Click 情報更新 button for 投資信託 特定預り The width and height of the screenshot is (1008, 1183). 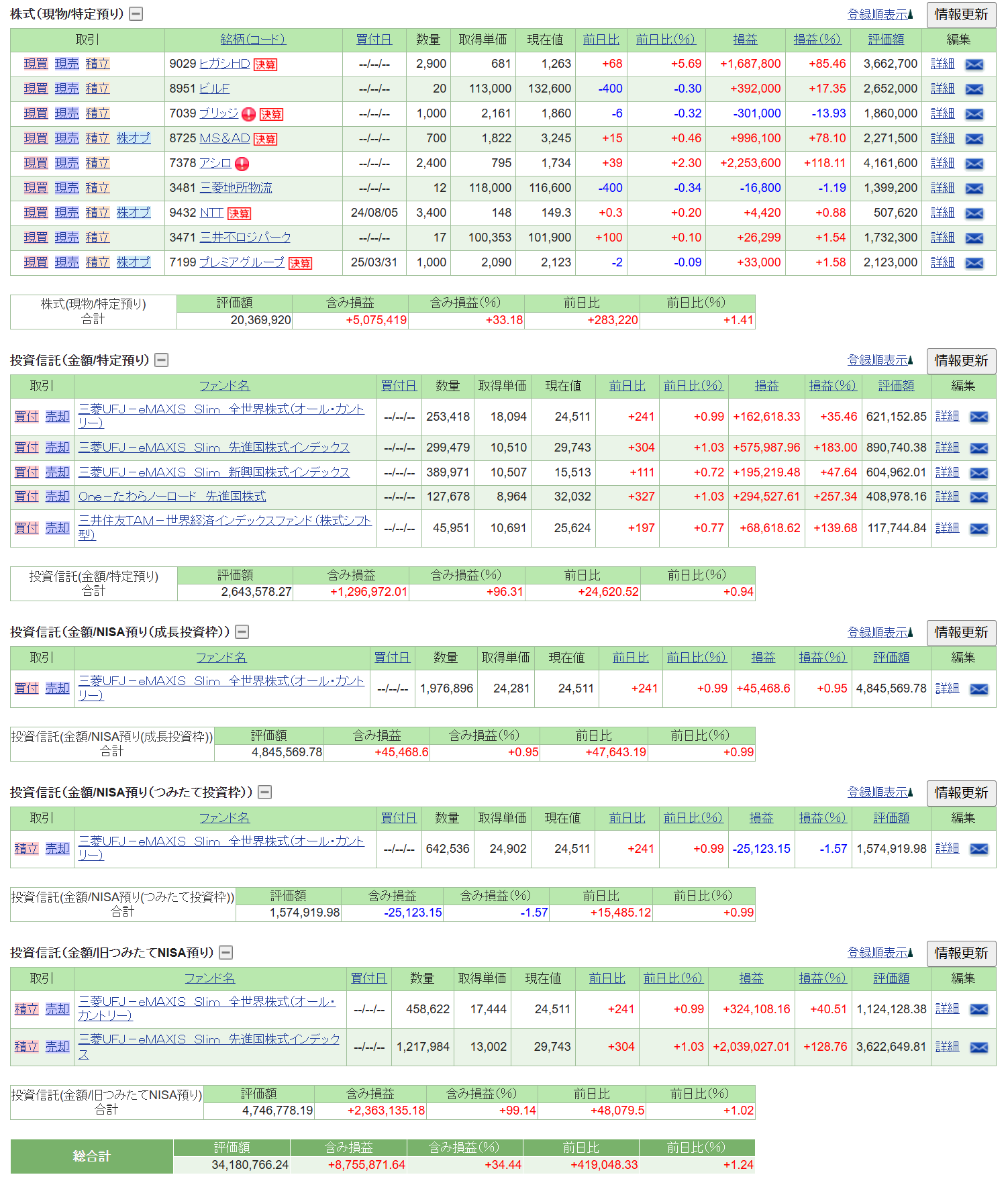tap(961, 361)
